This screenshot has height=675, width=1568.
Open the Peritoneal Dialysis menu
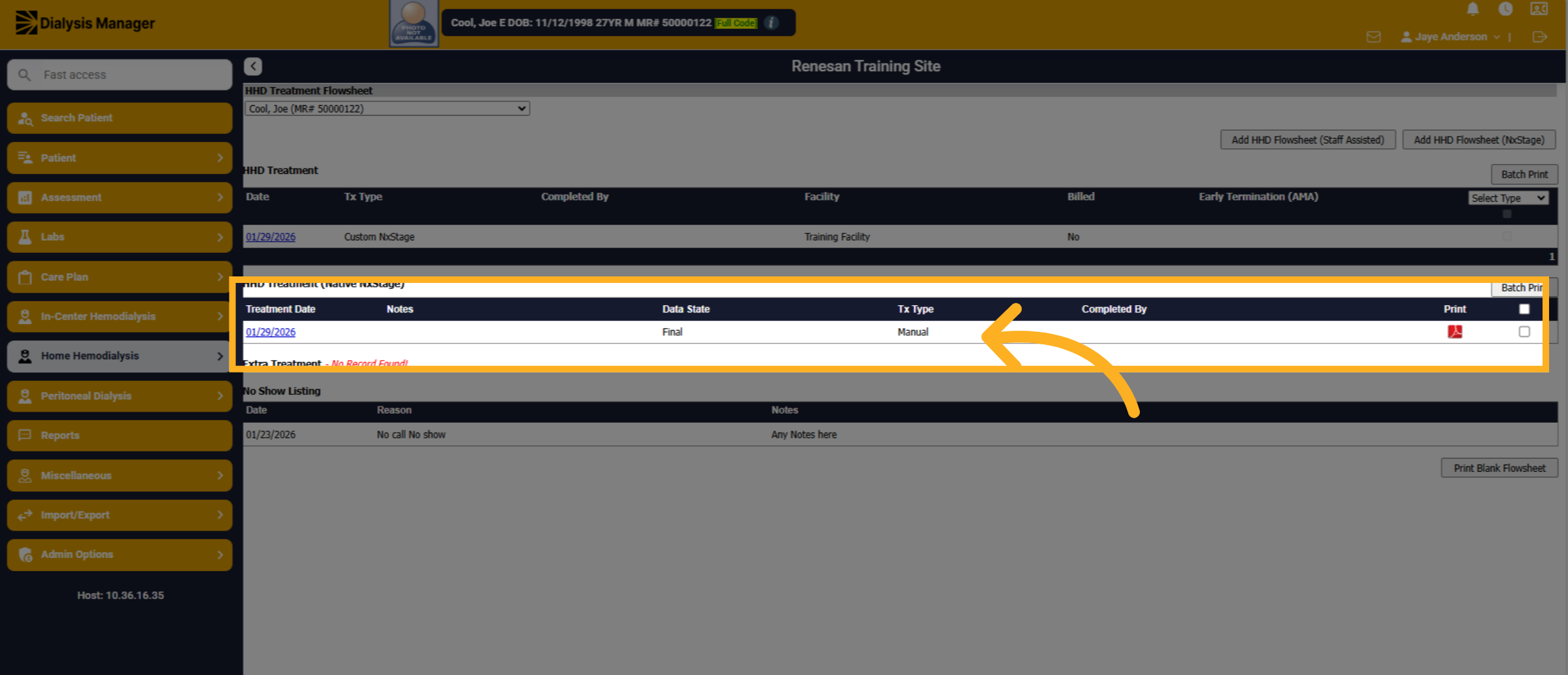pyautogui.click(x=120, y=396)
